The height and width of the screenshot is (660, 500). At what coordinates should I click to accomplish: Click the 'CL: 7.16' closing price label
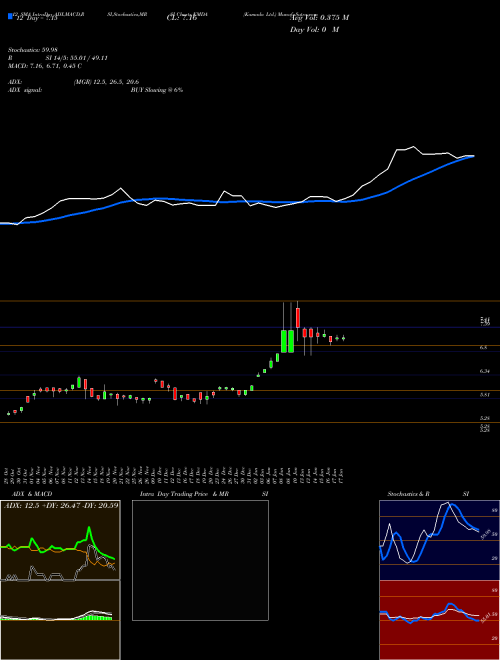coord(182,18)
